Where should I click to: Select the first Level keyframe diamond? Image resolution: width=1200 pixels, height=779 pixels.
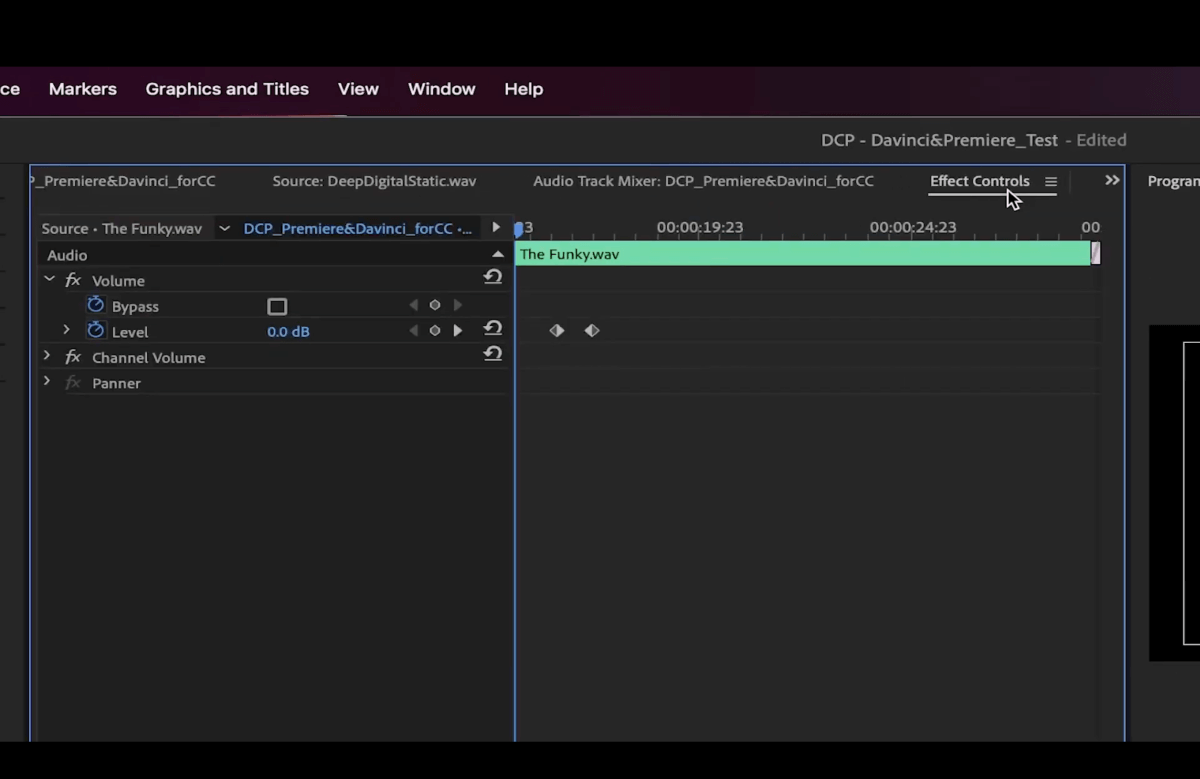click(x=557, y=330)
